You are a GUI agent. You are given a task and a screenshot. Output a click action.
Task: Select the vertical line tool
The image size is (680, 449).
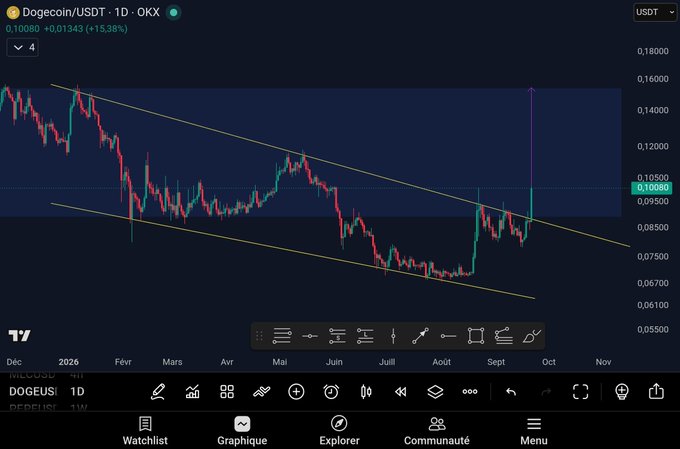point(393,336)
